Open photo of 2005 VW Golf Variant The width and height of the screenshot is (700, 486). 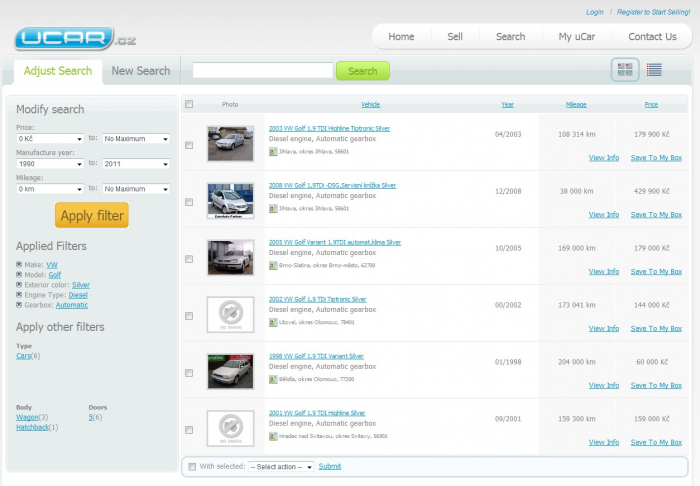[x=230, y=257]
